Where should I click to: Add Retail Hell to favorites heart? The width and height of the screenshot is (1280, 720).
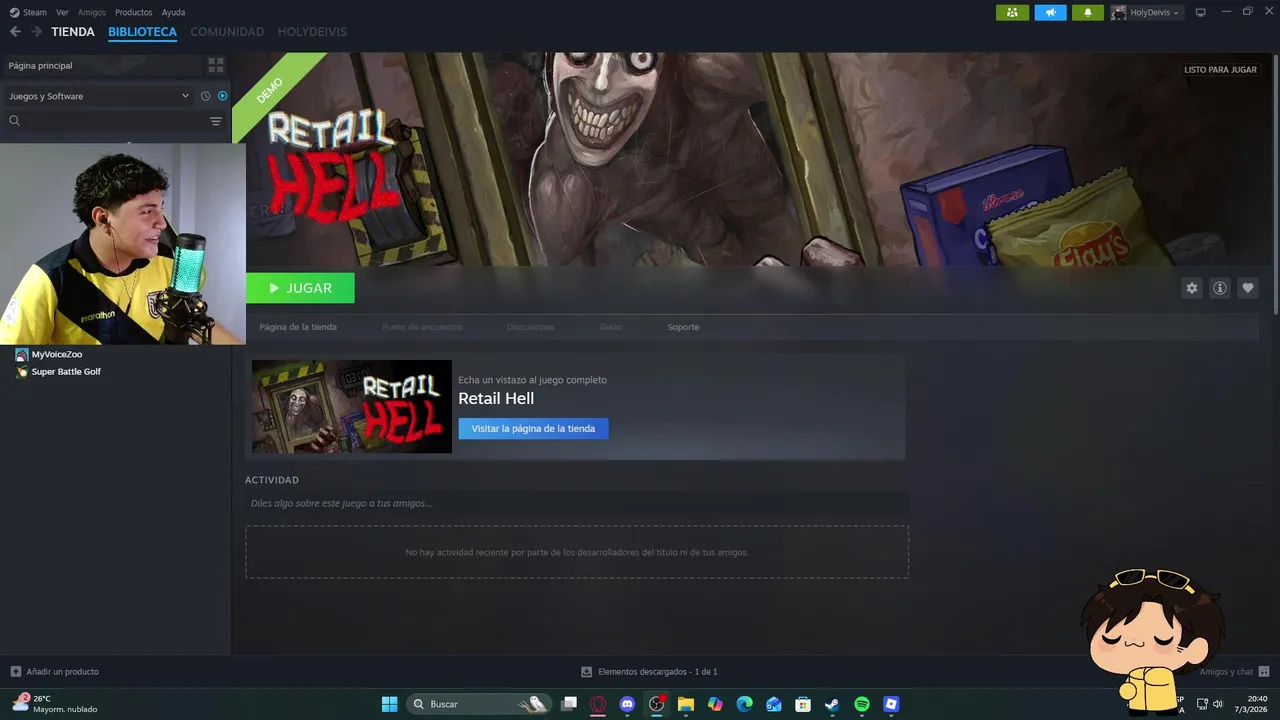(x=1248, y=288)
